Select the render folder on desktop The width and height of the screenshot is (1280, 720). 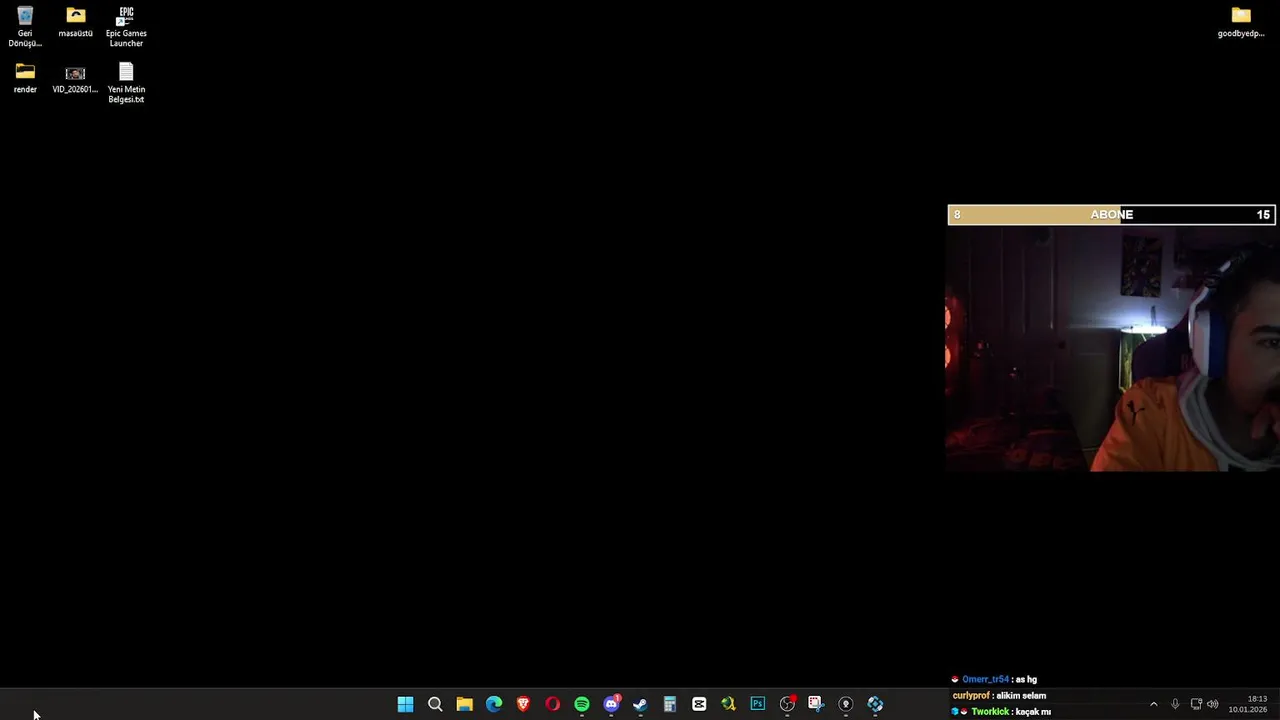pos(25,78)
